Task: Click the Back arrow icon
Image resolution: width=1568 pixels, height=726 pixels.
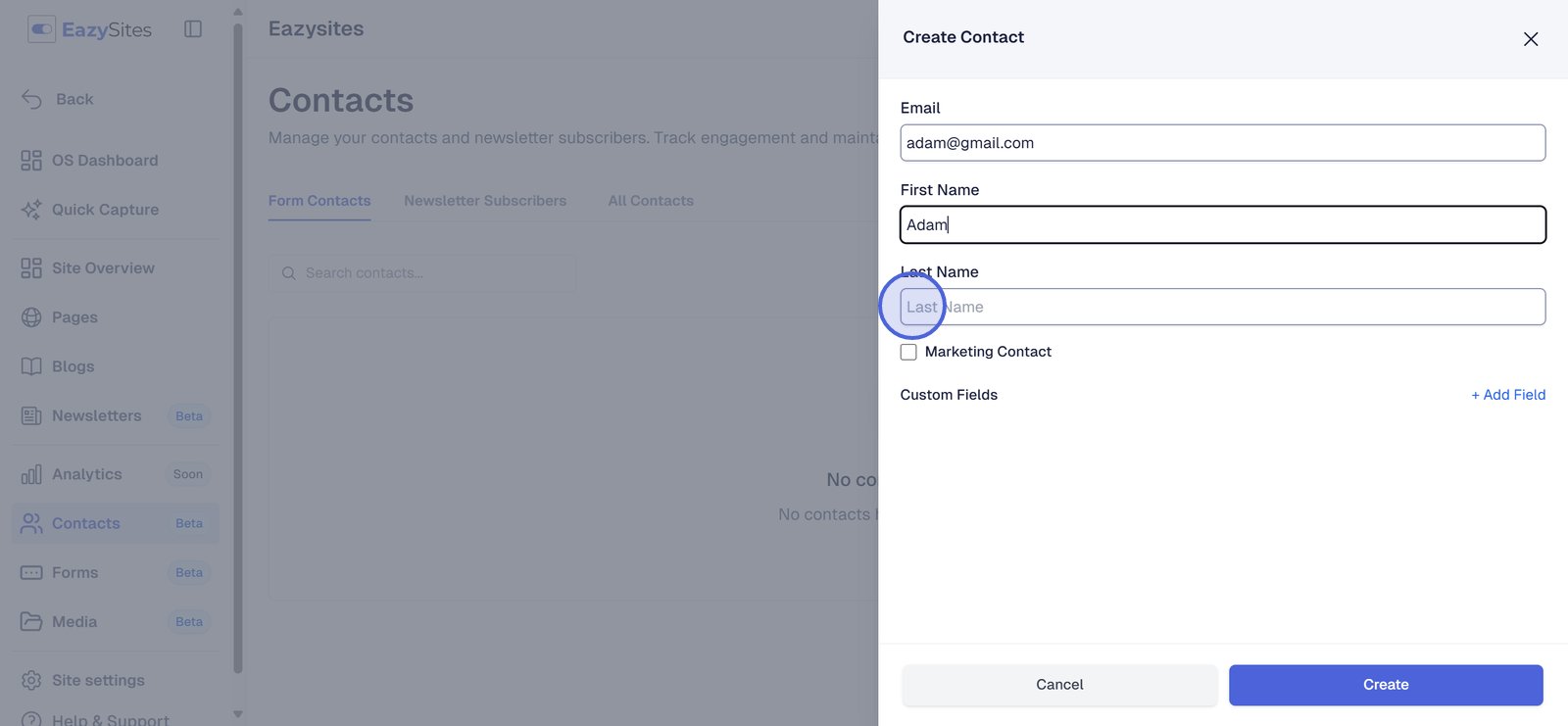Action: (x=31, y=99)
